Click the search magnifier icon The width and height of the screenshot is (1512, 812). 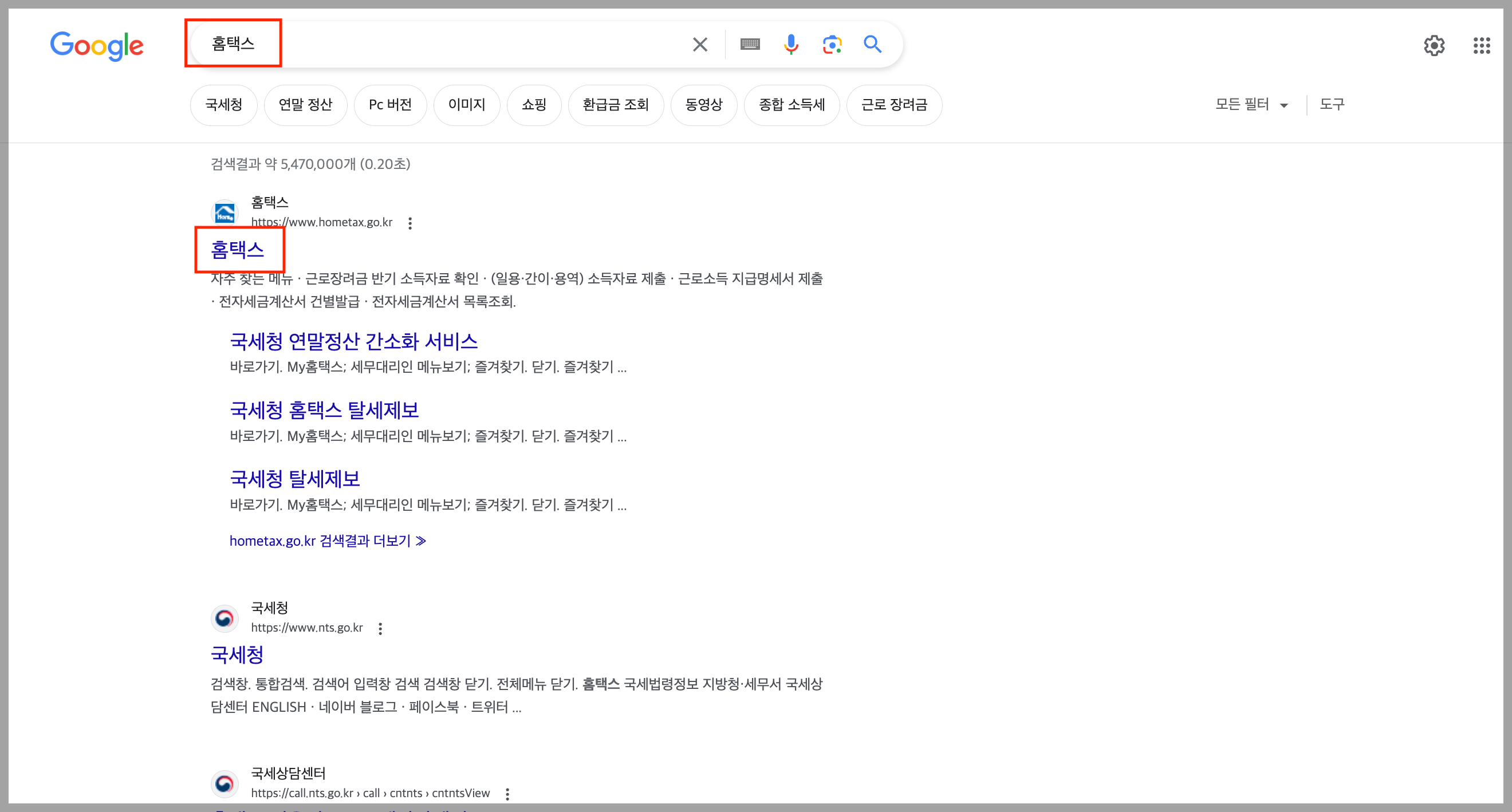(872, 44)
